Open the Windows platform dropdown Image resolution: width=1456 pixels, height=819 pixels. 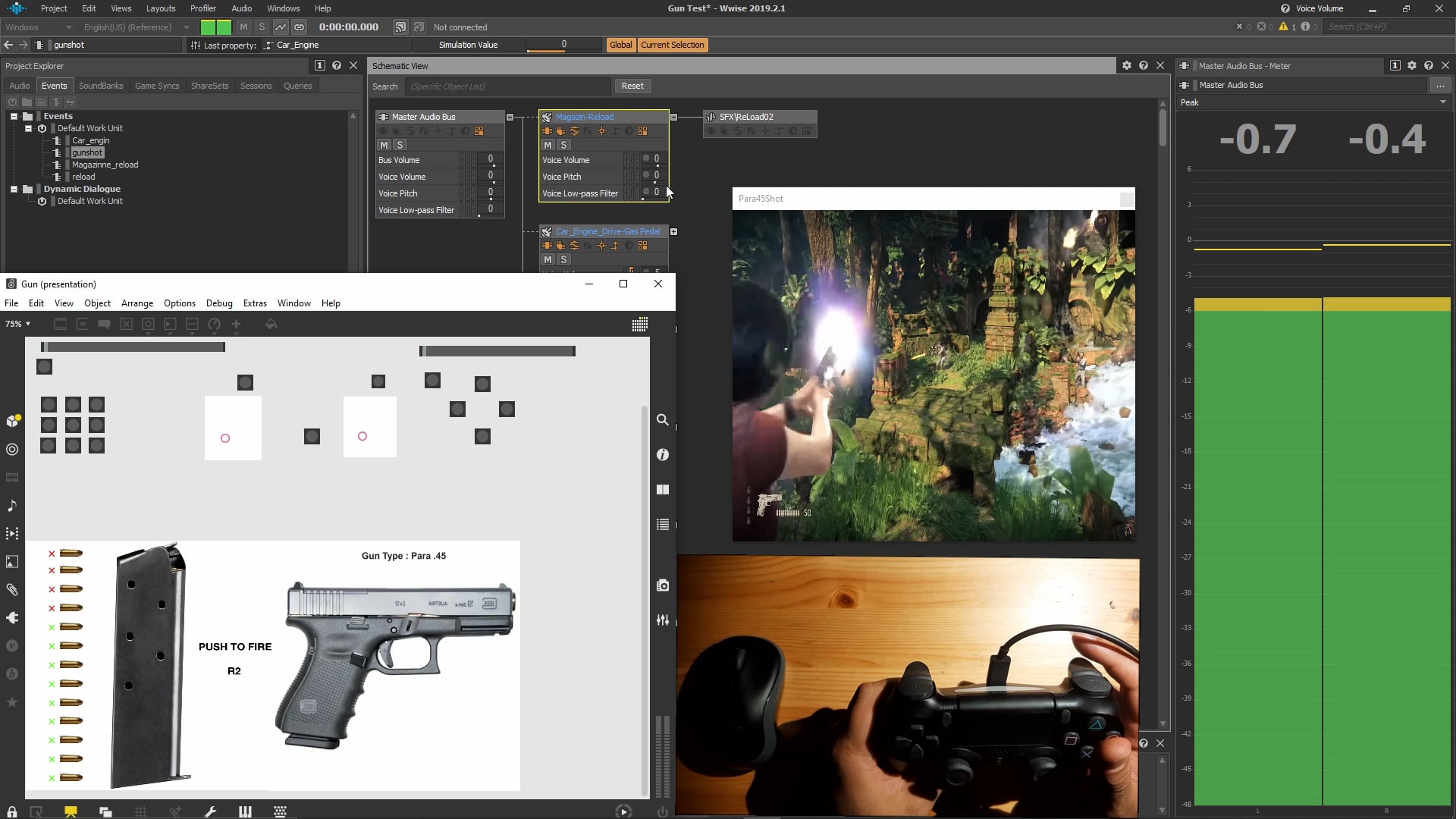pos(38,27)
